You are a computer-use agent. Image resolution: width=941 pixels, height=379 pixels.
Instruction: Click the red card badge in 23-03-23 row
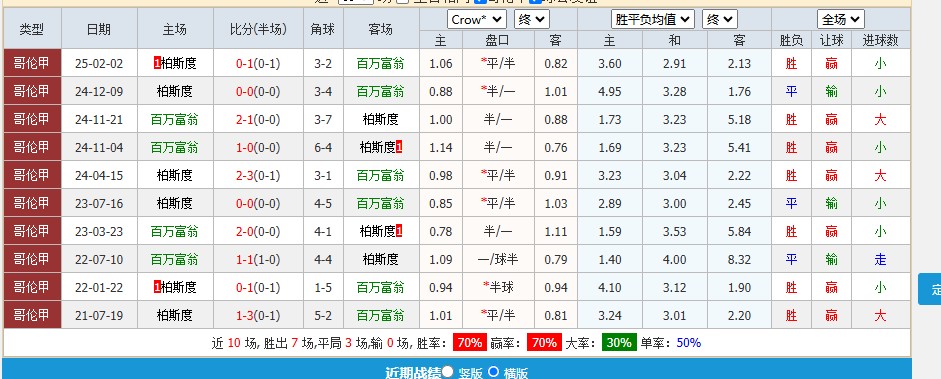pyautogui.click(x=399, y=231)
